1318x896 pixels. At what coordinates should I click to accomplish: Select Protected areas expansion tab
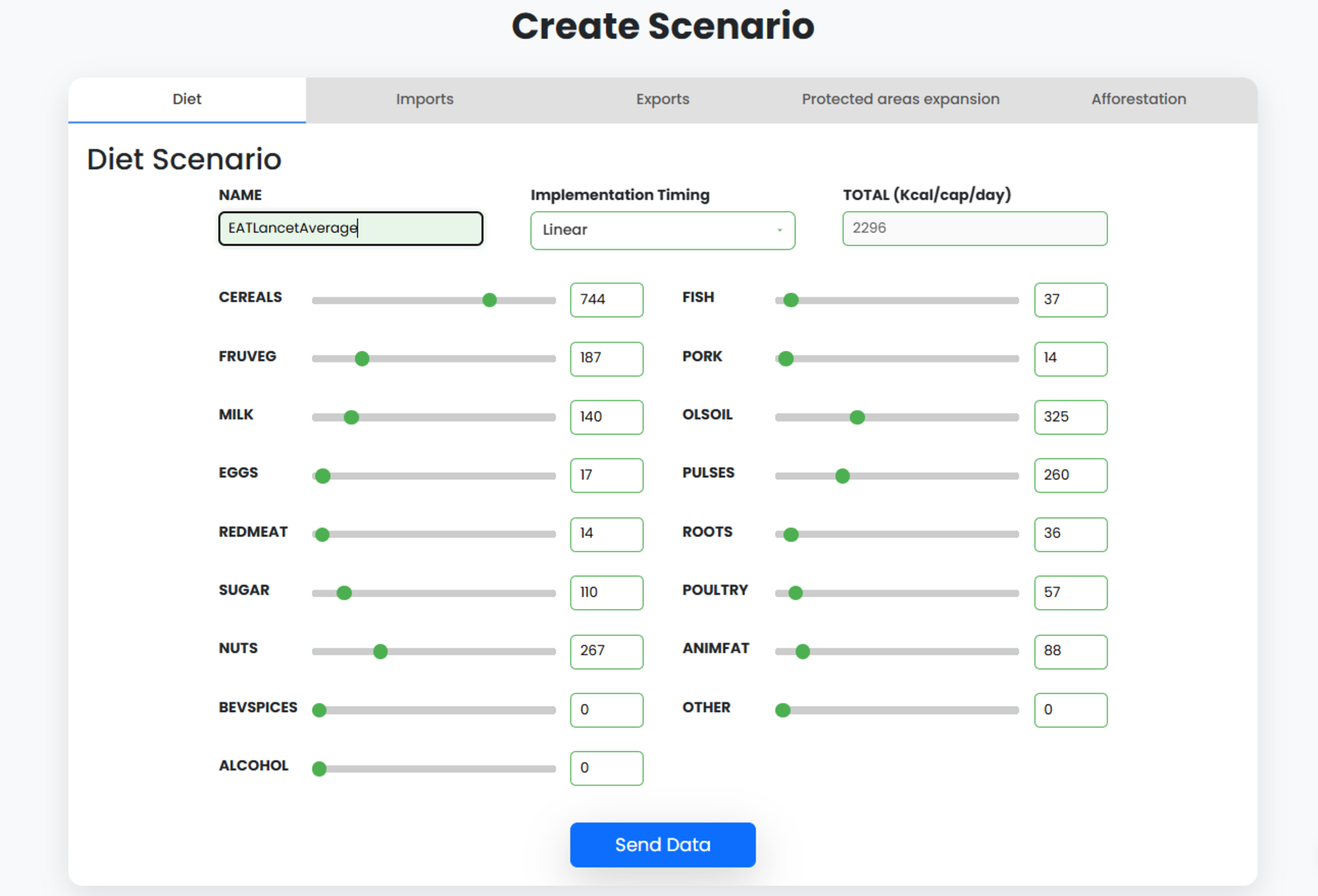(x=900, y=99)
